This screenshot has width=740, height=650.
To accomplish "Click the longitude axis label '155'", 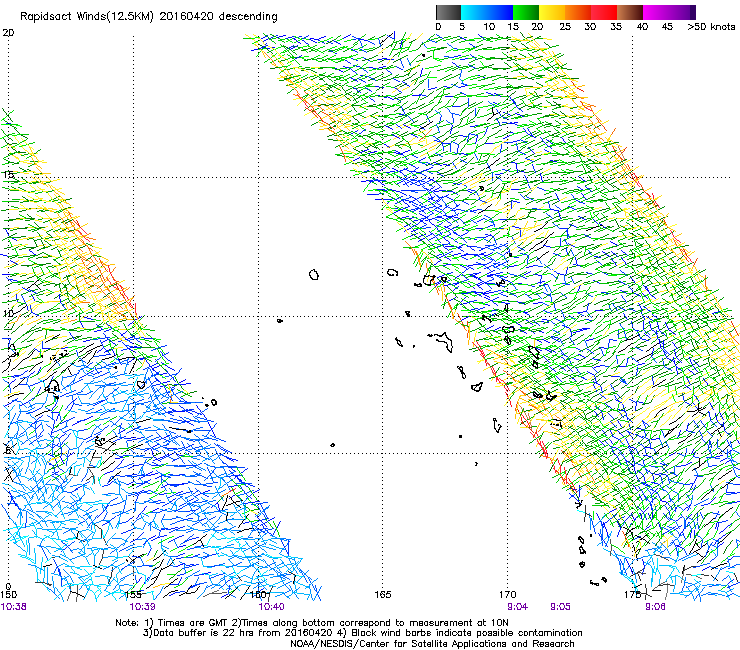I will 134,595.
